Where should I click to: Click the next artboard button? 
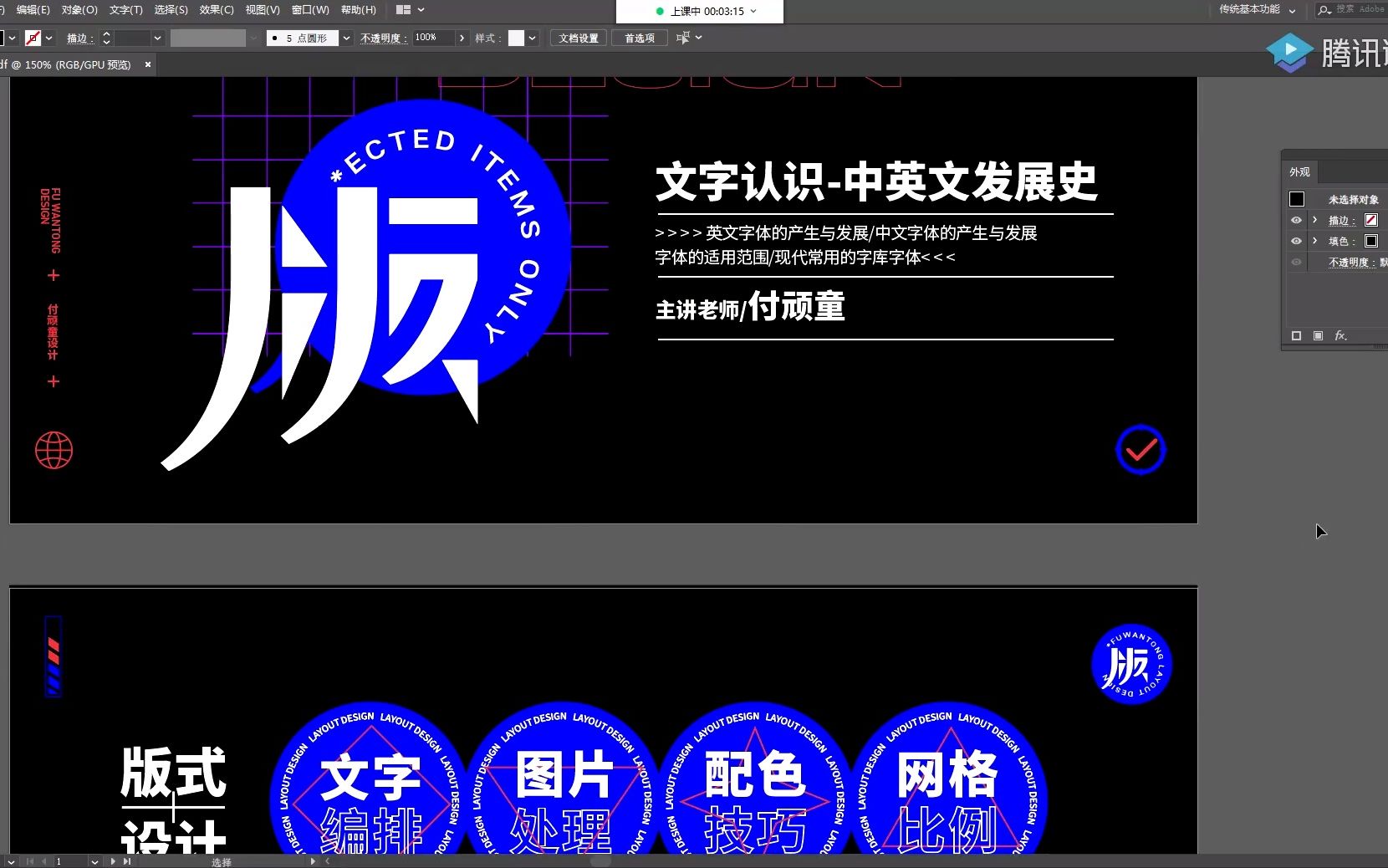pos(113,860)
